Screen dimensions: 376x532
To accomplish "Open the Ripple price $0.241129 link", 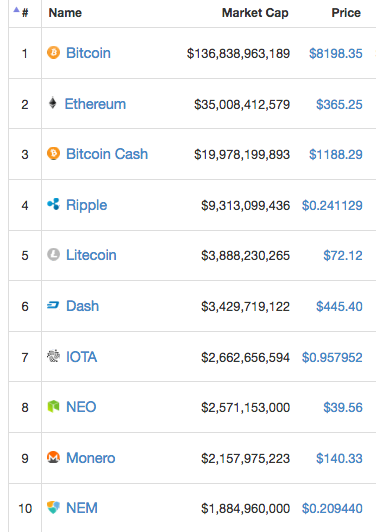I will coord(332,205).
